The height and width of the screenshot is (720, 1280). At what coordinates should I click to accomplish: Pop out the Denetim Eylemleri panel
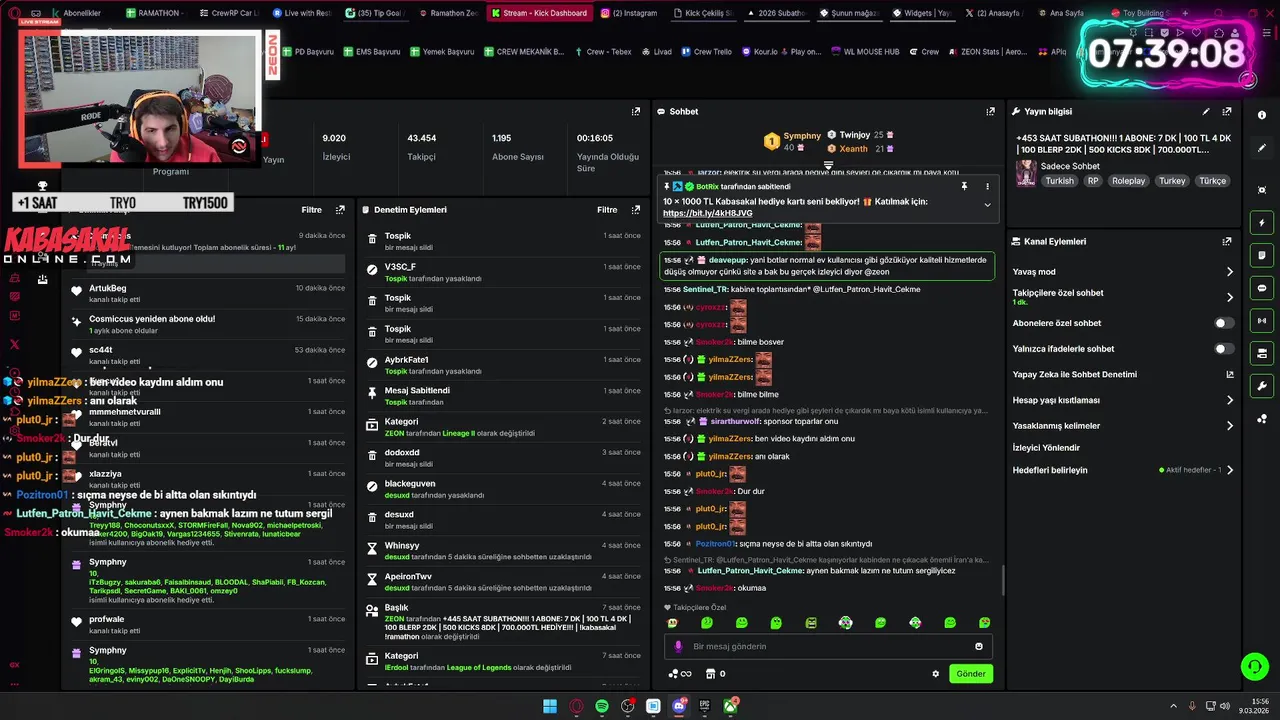635,210
